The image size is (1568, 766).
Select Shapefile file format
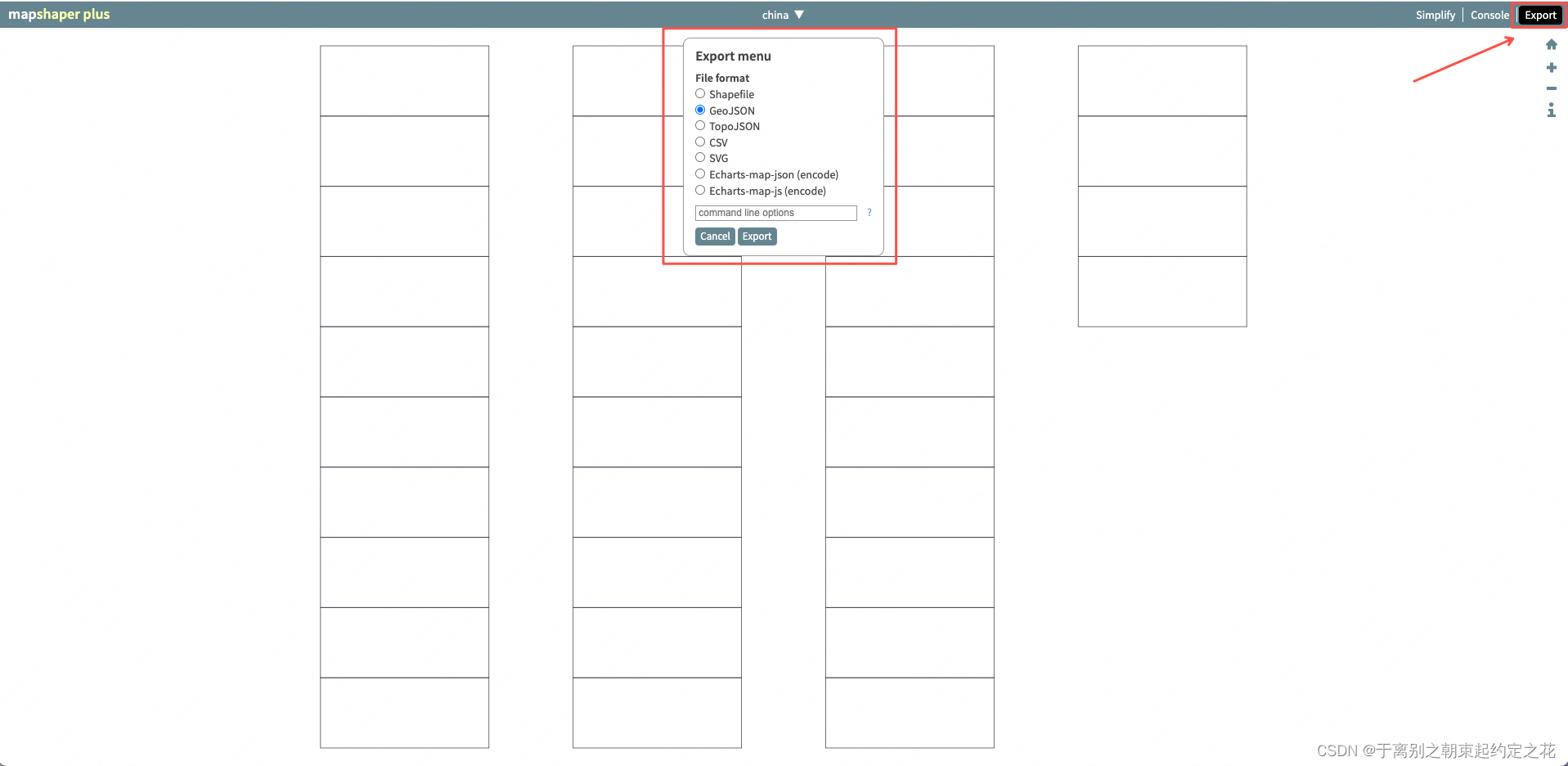coord(700,94)
